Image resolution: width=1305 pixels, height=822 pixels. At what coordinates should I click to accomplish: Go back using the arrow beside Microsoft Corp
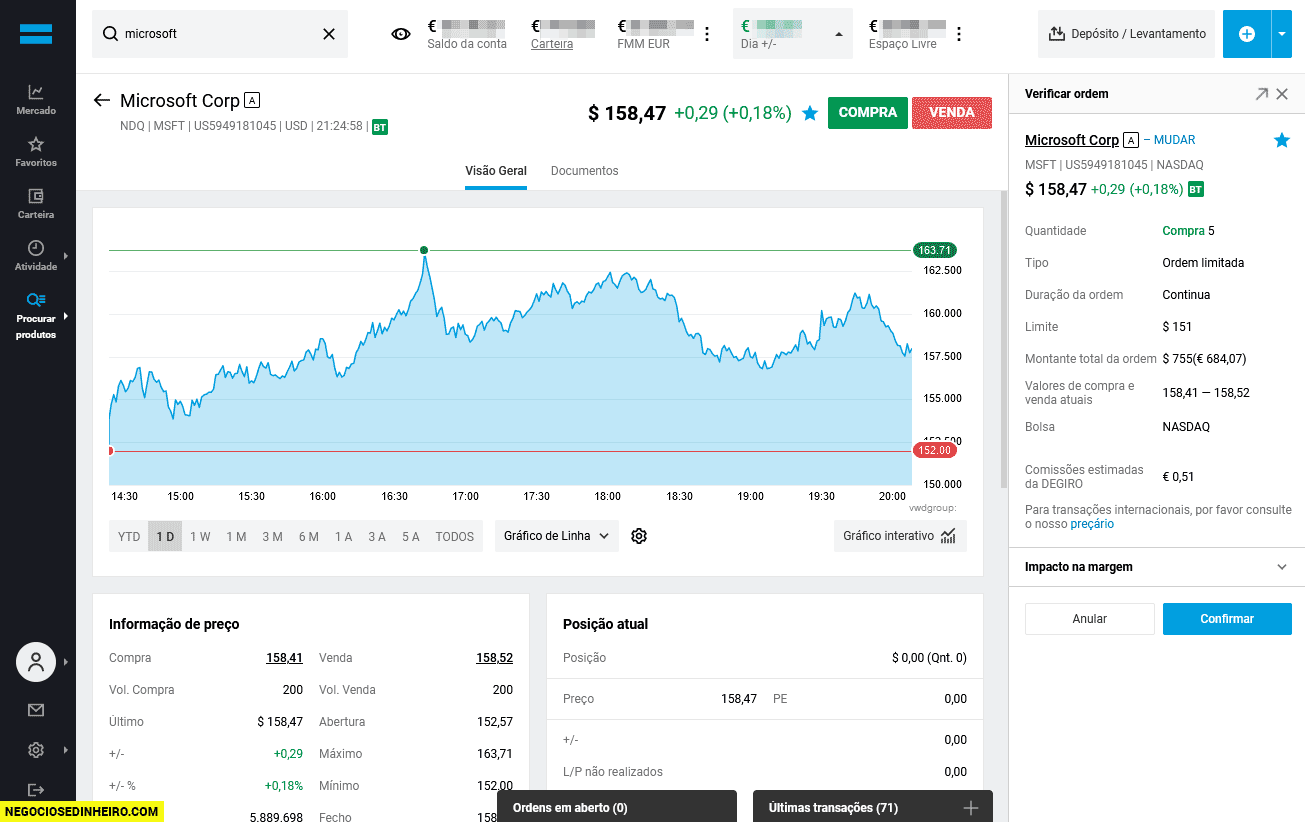click(101, 100)
